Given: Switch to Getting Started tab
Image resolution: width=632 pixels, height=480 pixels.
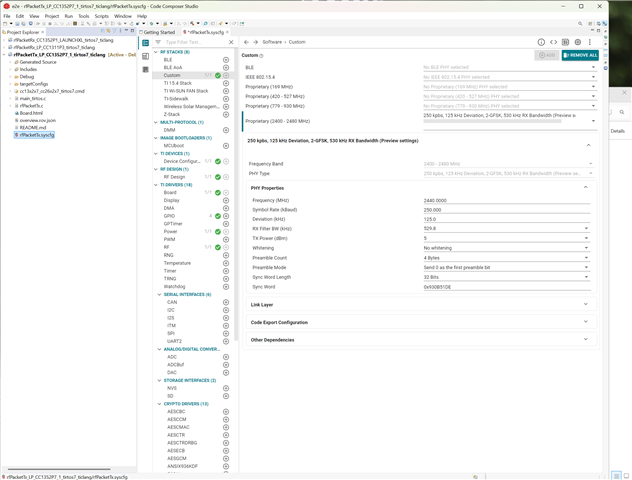Looking at the screenshot, I should [x=157, y=32].
